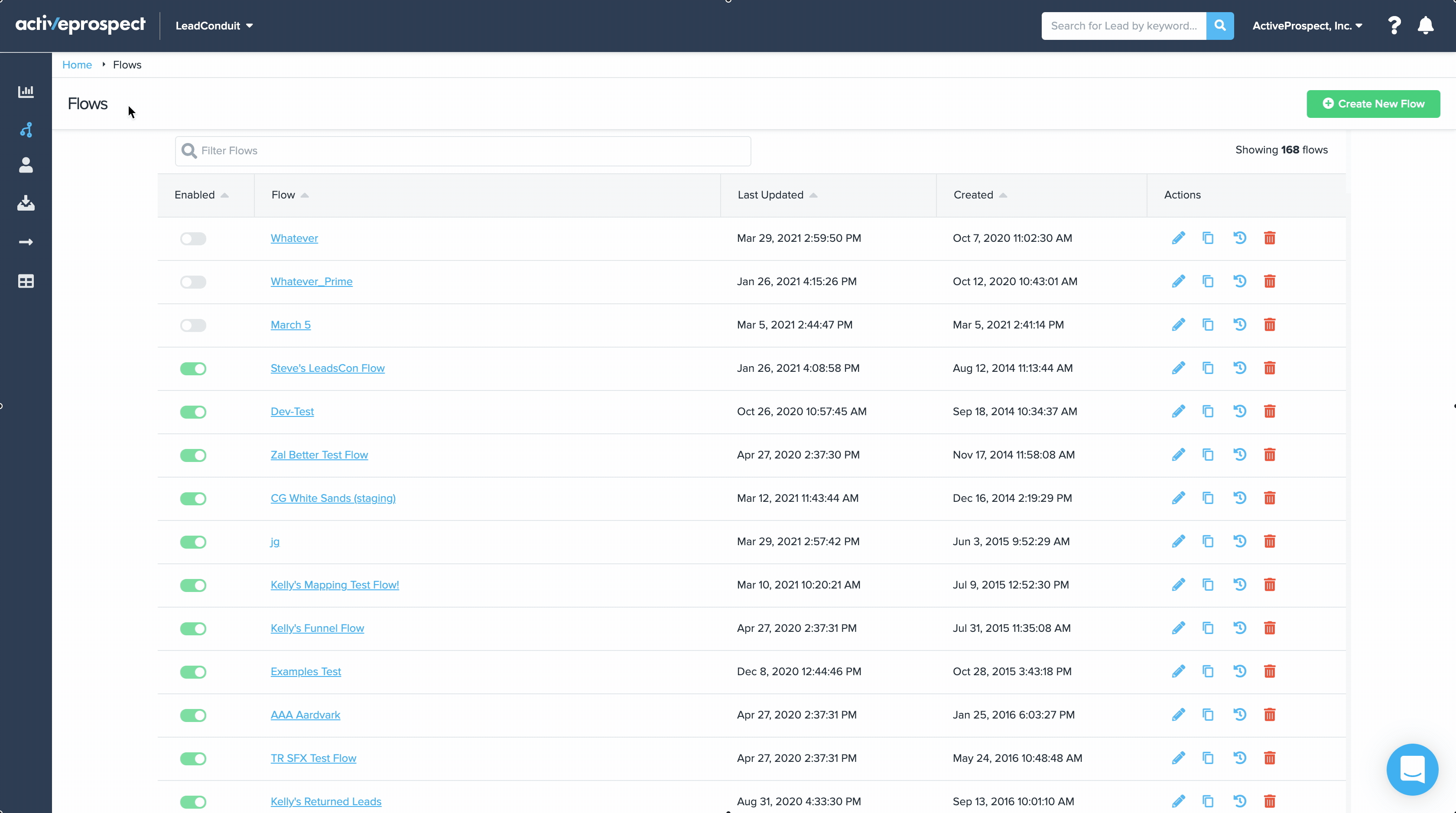Screen dimensions: 1456x813
Task: Click the blue Flows branch icon in sidebar
Action: (x=26, y=130)
